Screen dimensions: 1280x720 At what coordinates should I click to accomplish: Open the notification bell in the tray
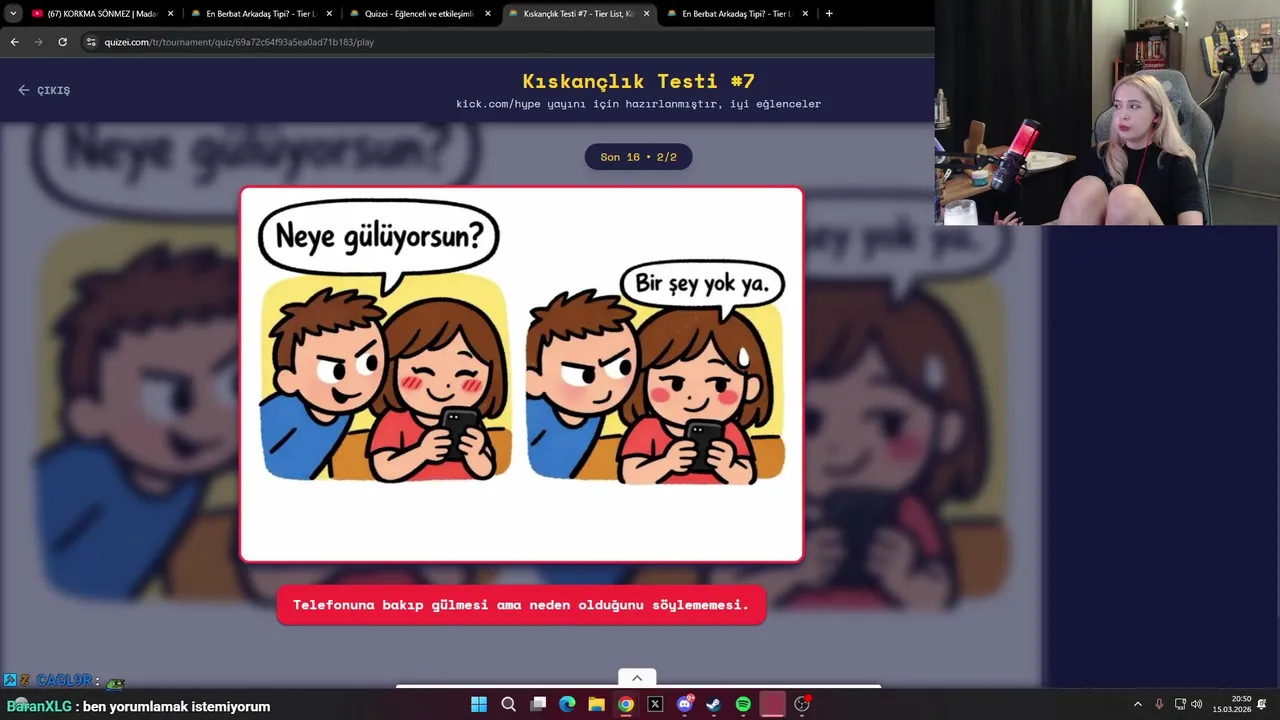coord(1263,704)
